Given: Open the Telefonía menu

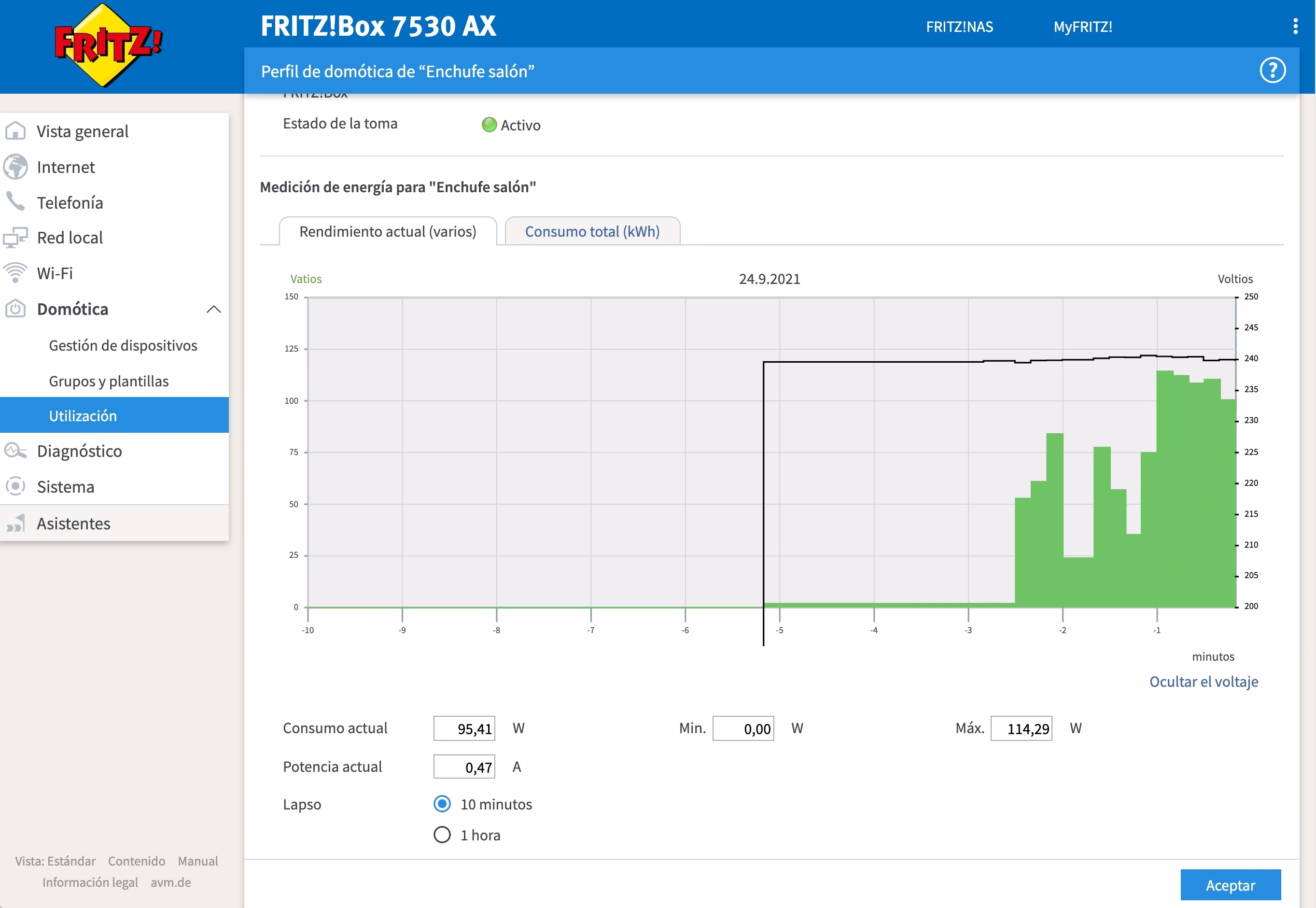Looking at the screenshot, I should click(x=114, y=202).
